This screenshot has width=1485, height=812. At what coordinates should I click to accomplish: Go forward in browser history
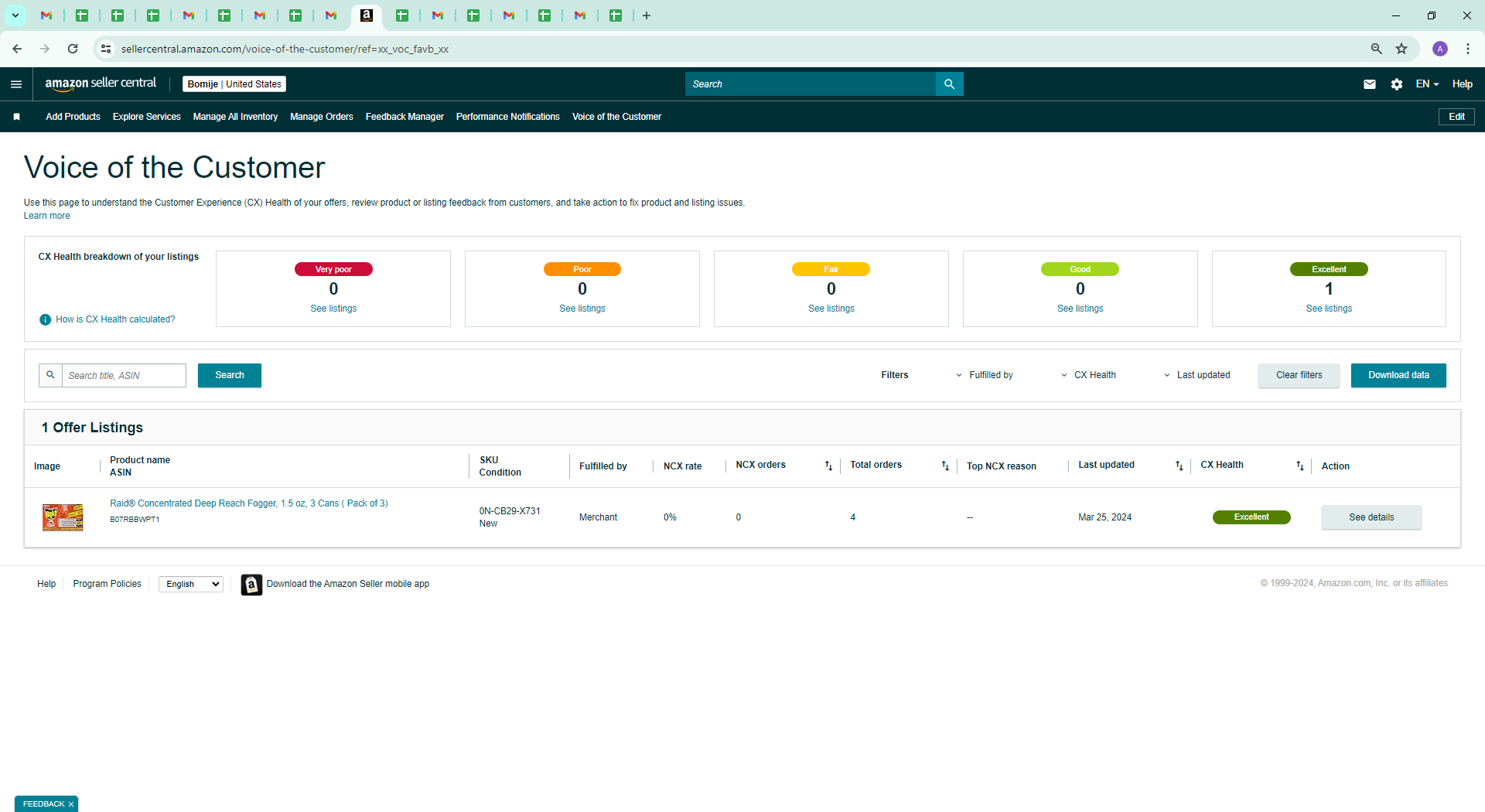coord(45,49)
